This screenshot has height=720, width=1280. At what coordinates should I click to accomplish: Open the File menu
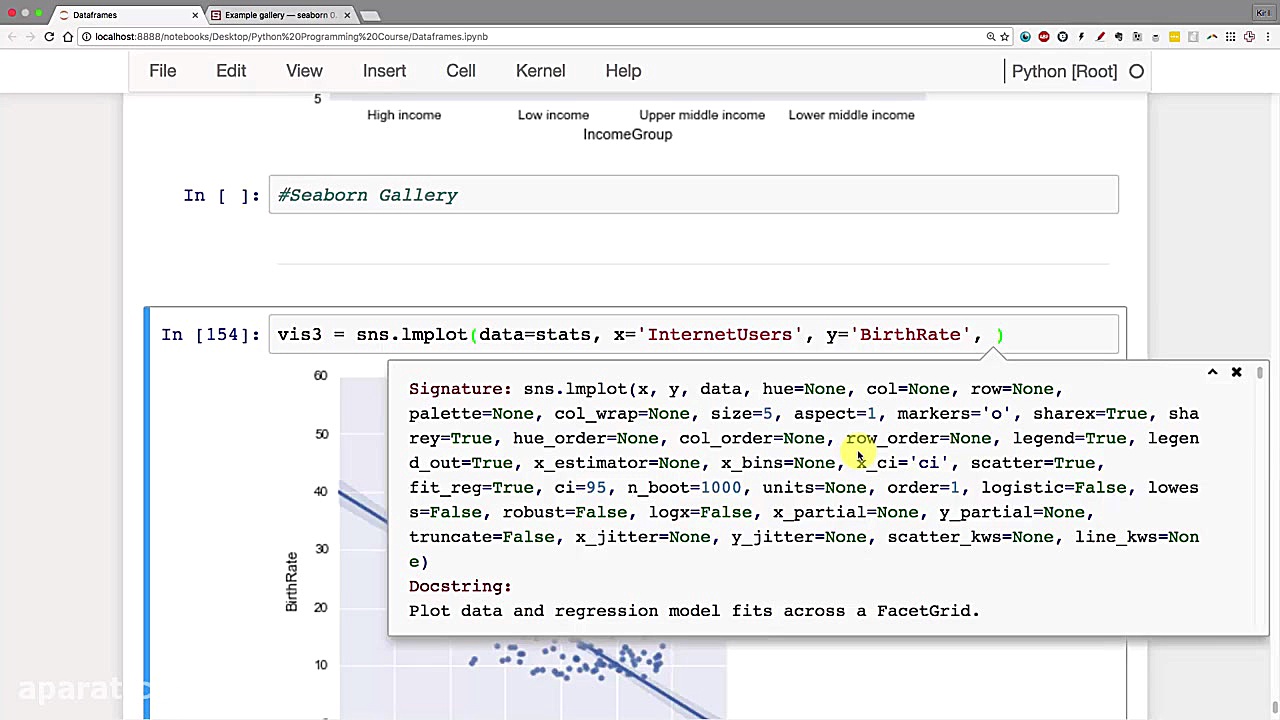coord(162,71)
